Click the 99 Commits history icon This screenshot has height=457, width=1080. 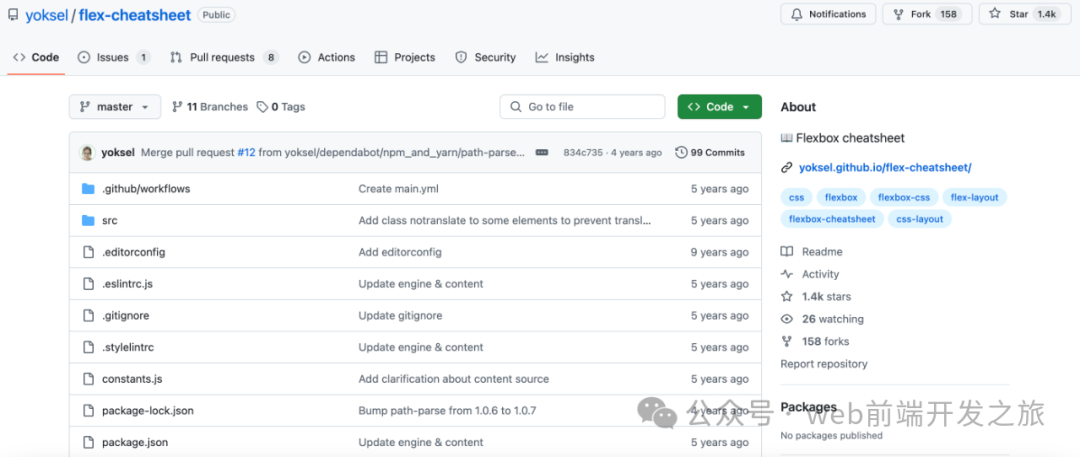(x=682, y=153)
